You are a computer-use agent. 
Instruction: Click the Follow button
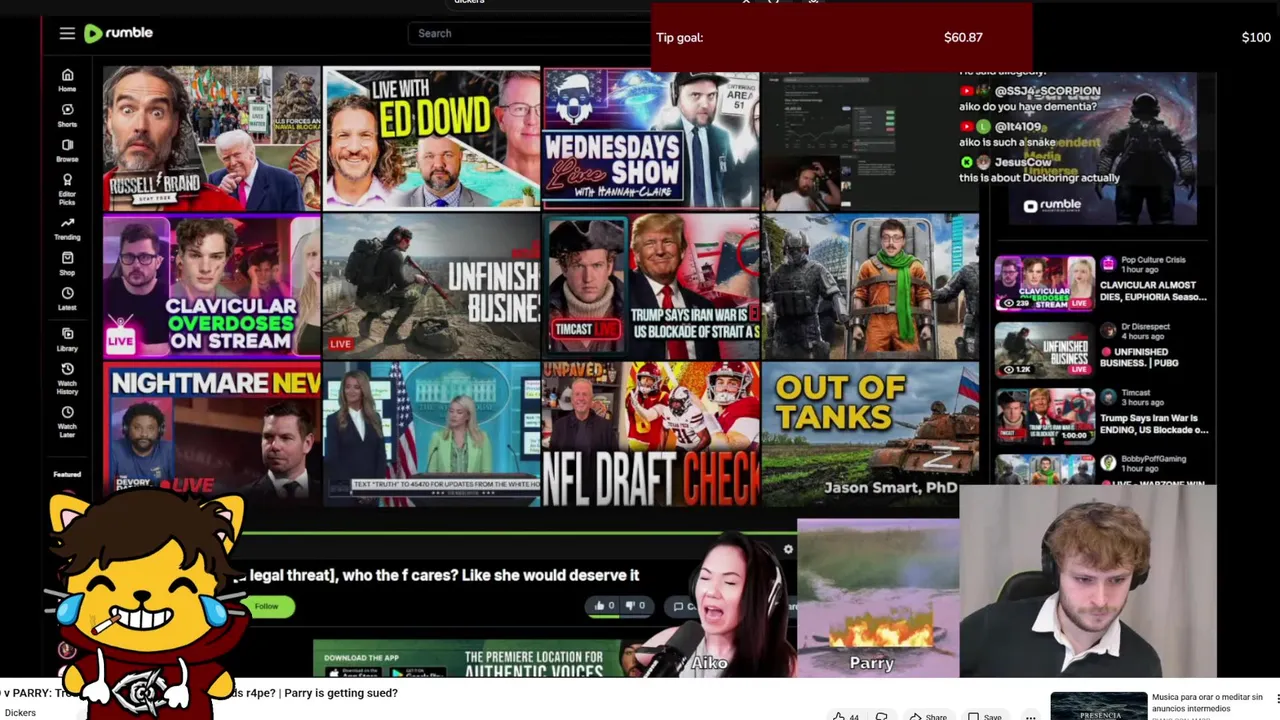coord(267,606)
